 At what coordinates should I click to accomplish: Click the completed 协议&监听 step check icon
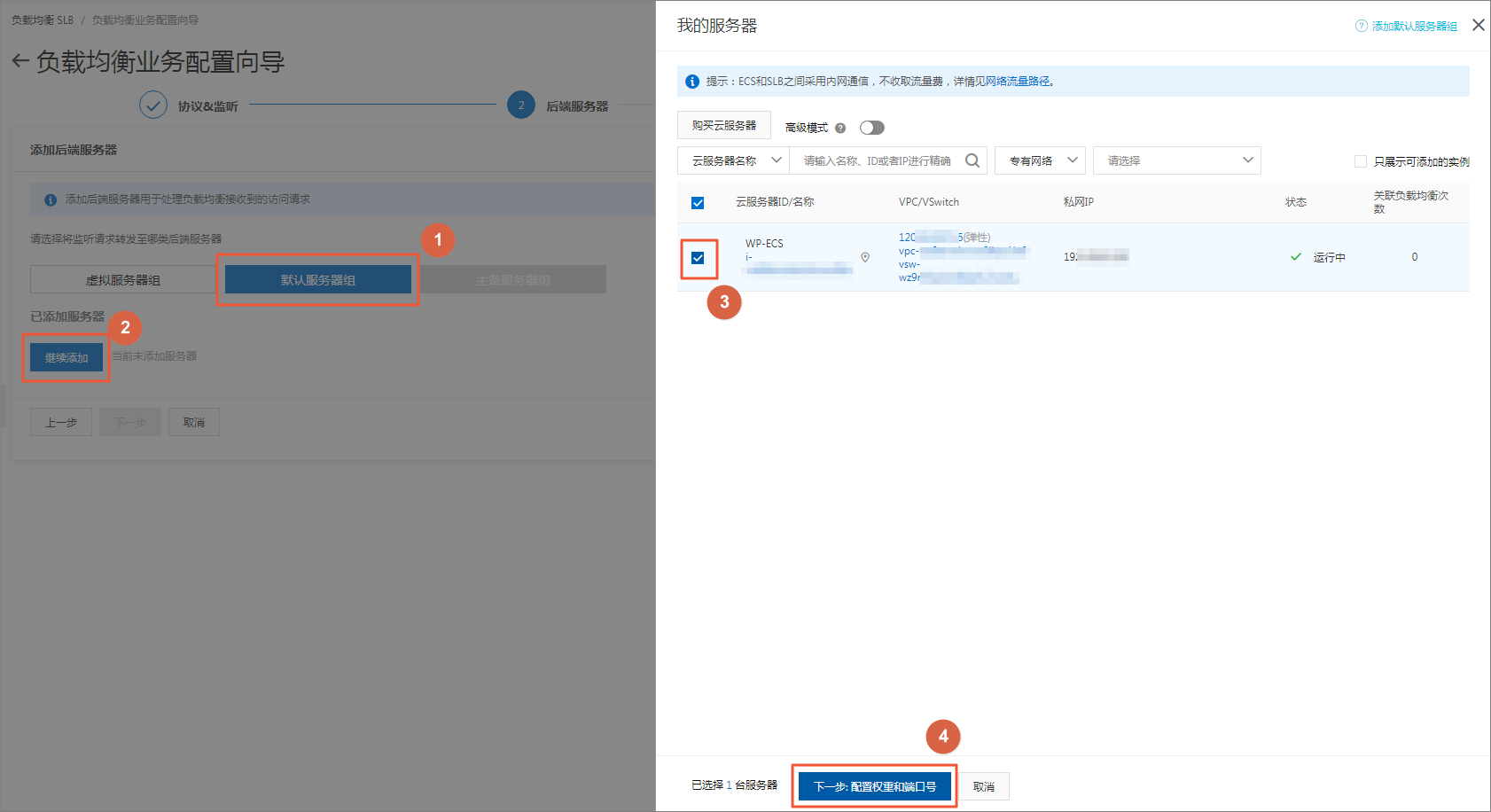coord(153,105)
